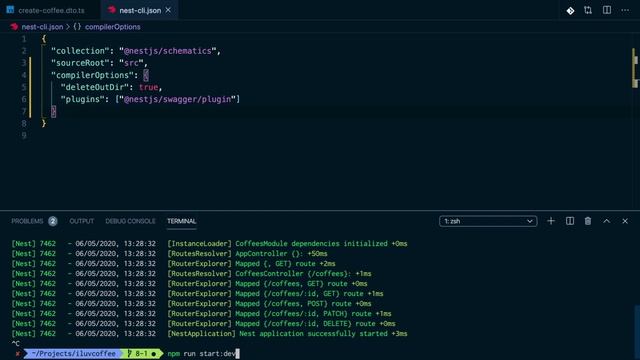Open the Output panel tab
The height and width of the screenshot is (360, 640).
pyautogui.click(x=82, y=221)
